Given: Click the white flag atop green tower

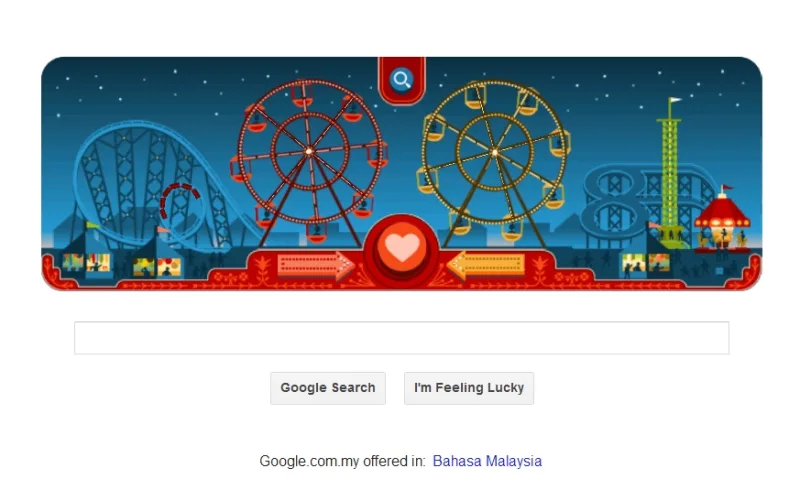Looking at the screenshot, I should pos(676,100).
